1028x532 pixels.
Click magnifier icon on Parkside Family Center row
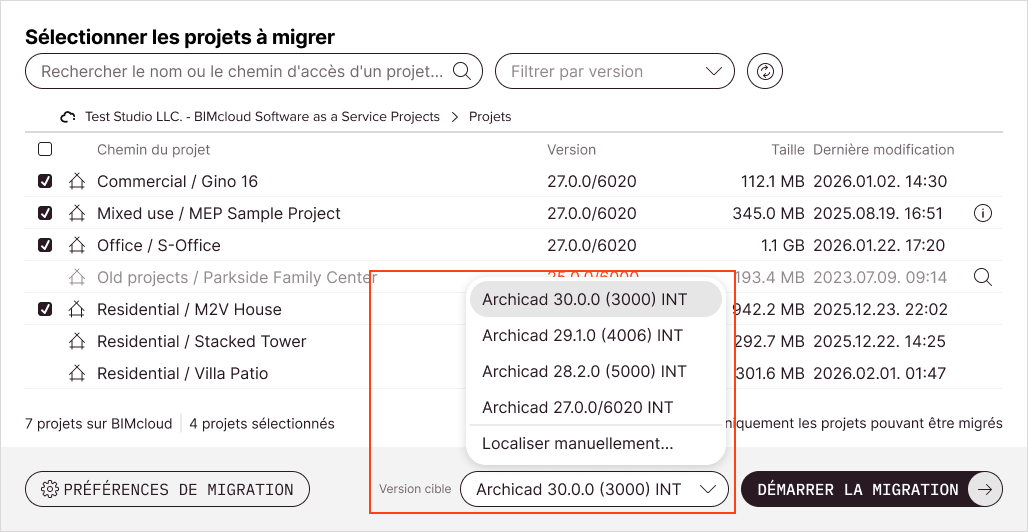983,277
